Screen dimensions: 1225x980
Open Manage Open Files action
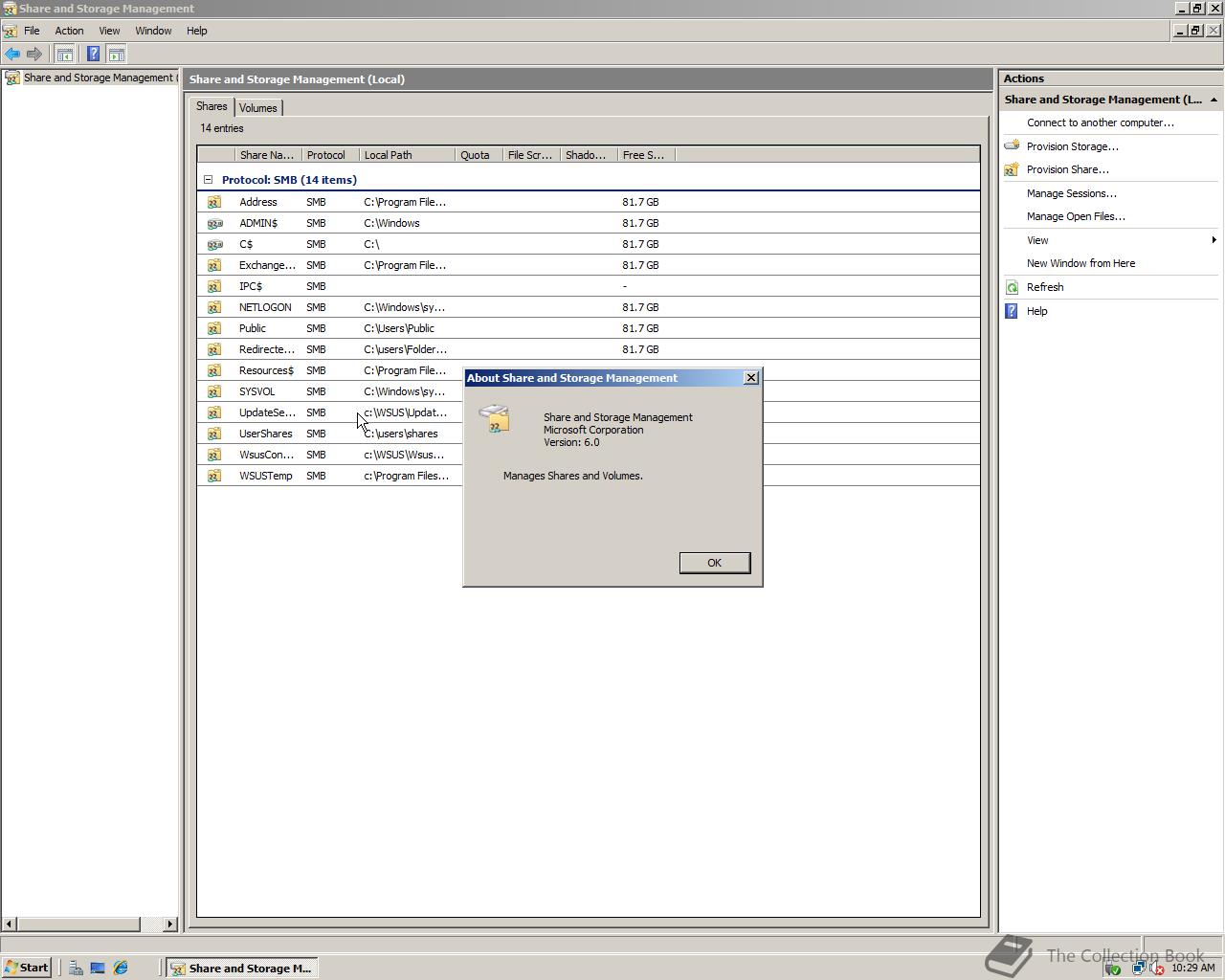coord(1076,216)
